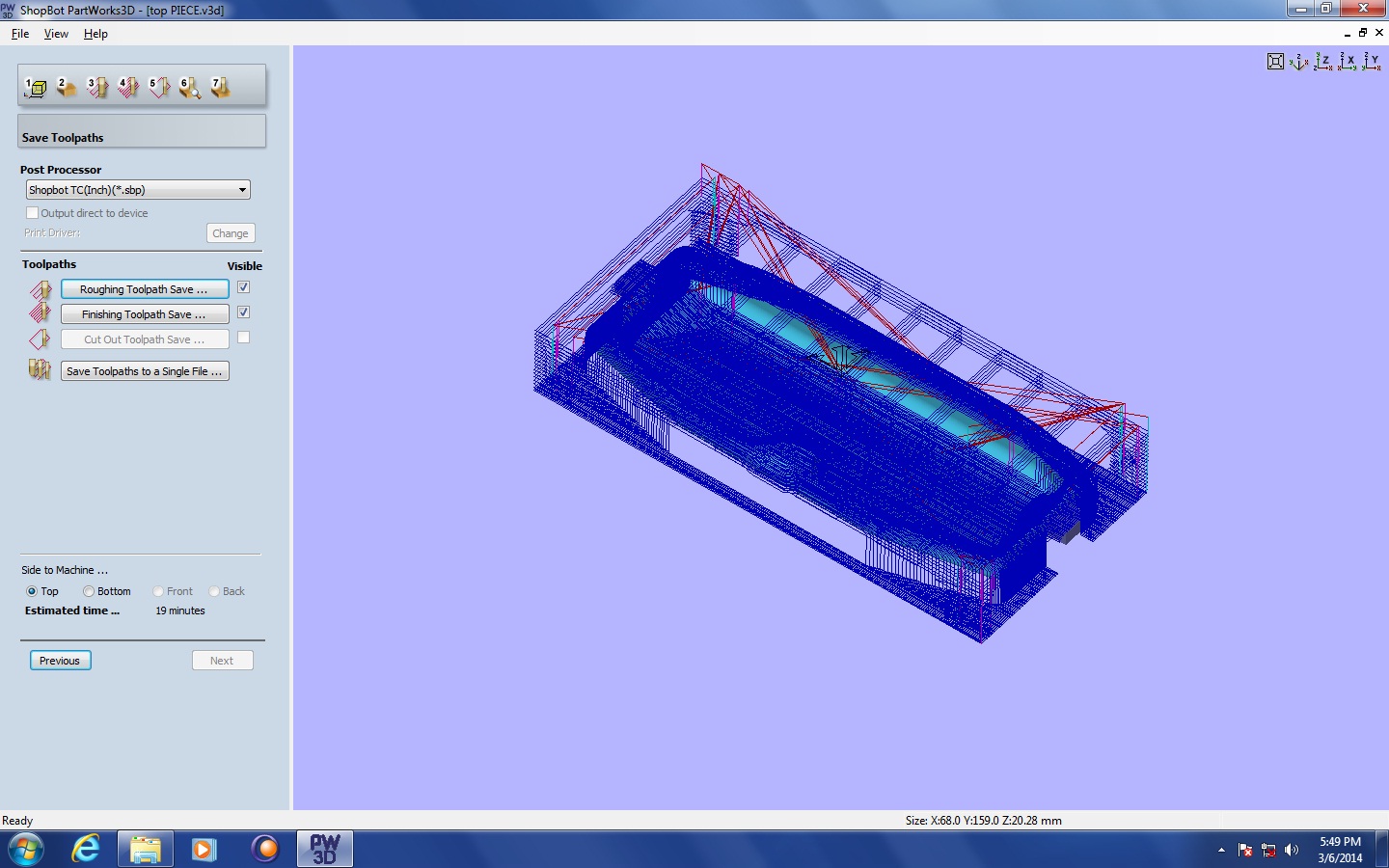Click the network status tray icon
Image resolution: width=1389 pixels, height=868 pixels.
tap(1268, 850)
